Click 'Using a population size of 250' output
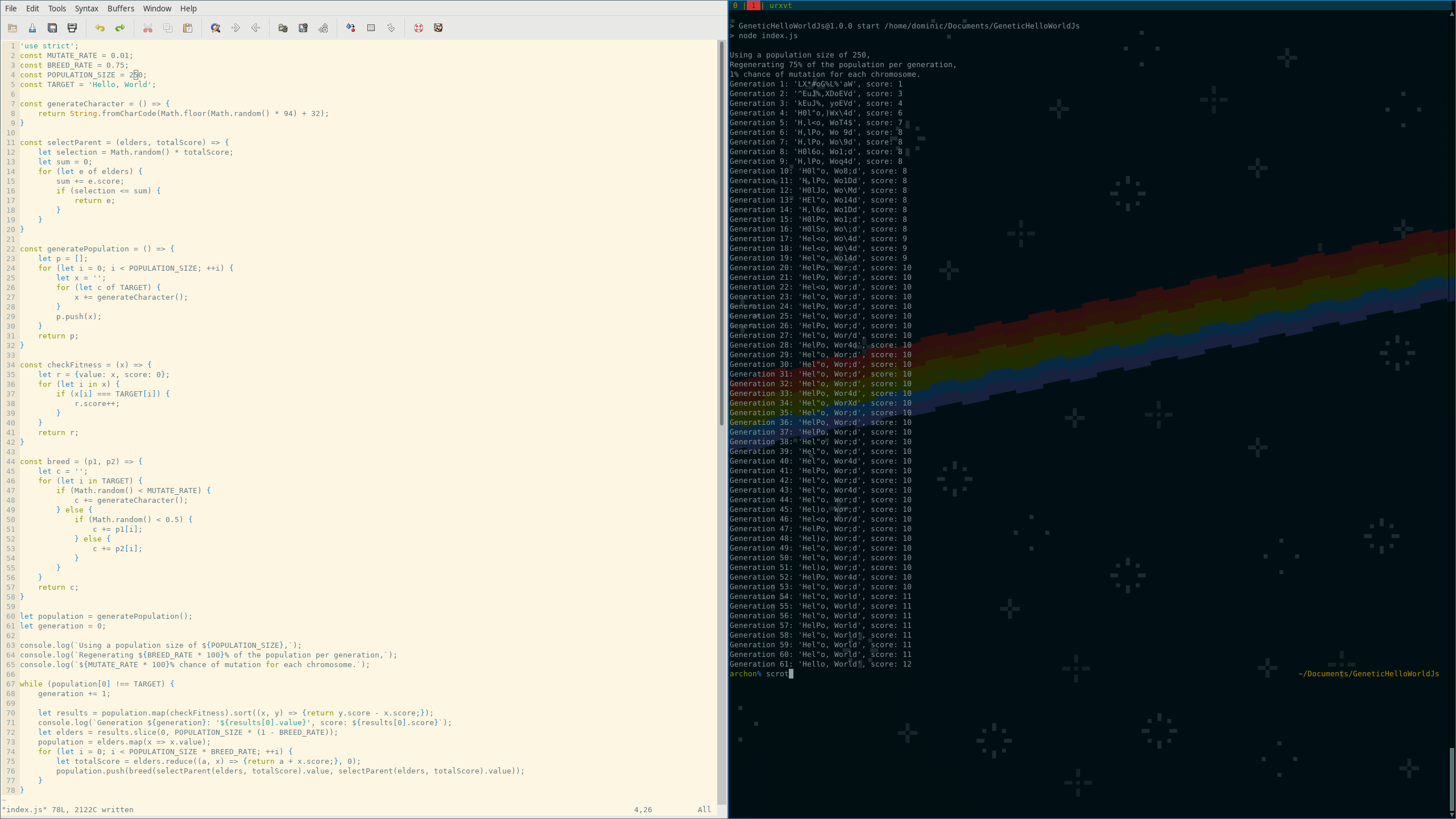This screenshot has height=819, width=1456. 800,55
